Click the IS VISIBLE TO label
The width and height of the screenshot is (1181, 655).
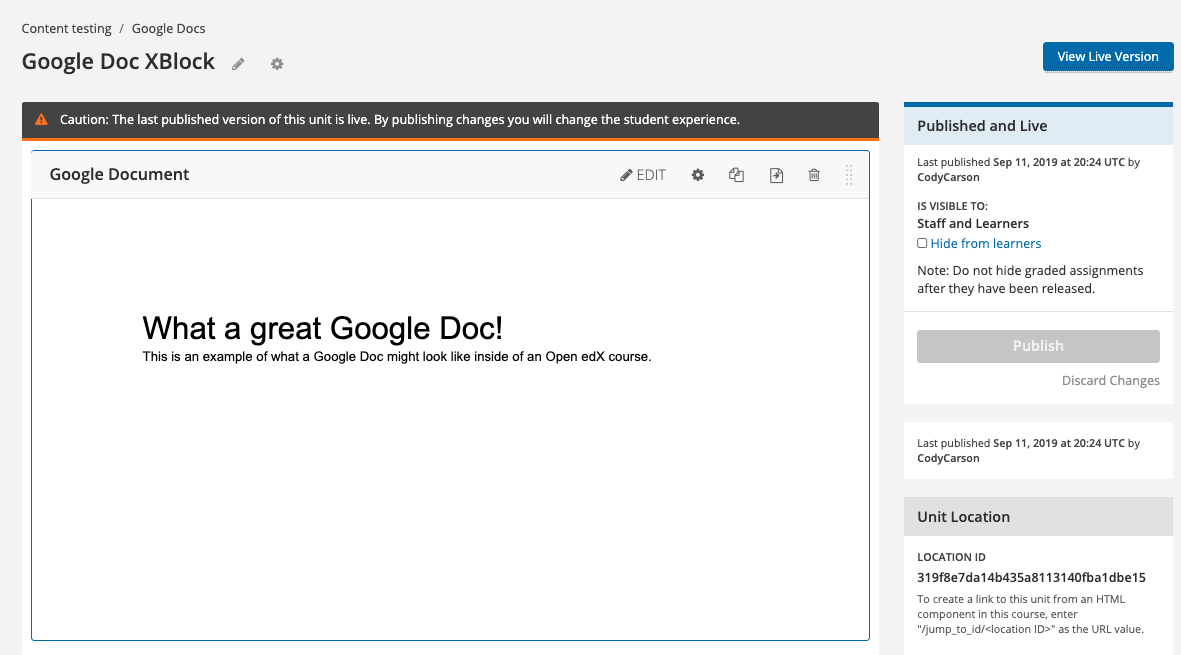tap(952, 206)
